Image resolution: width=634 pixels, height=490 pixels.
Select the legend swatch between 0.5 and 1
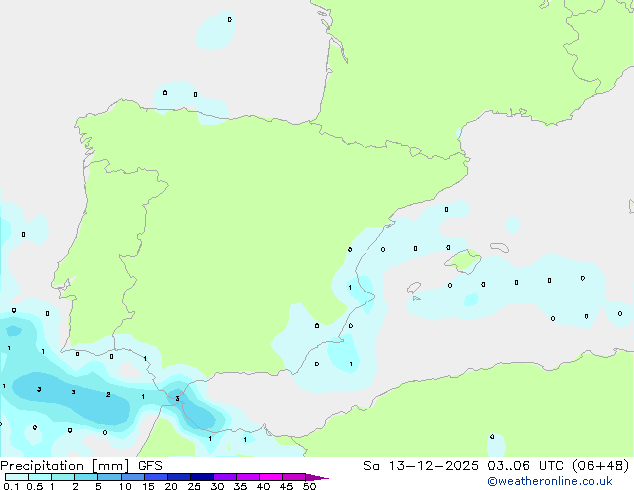40,477
